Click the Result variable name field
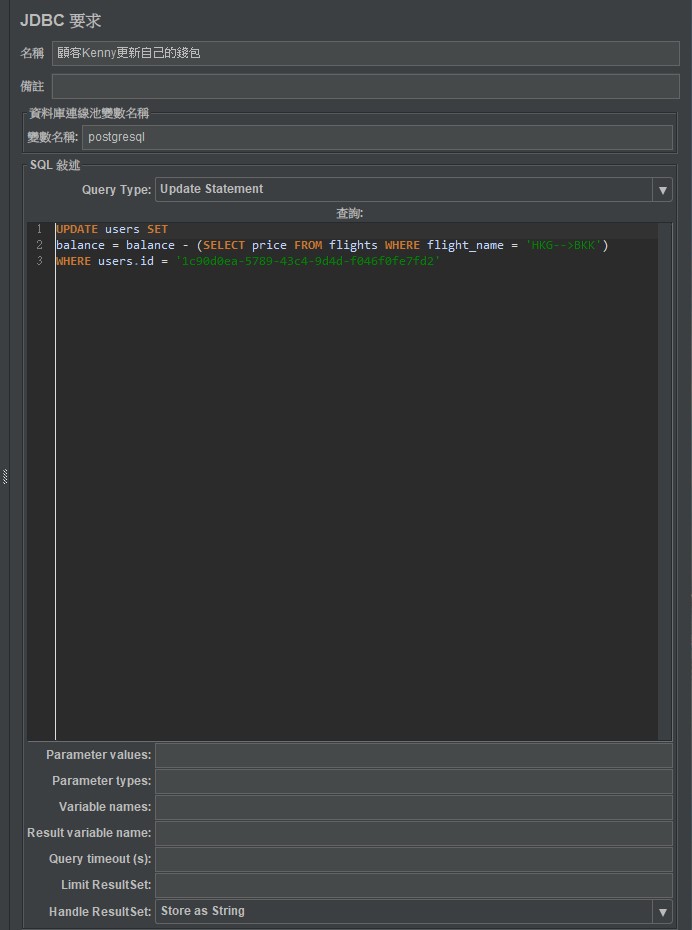The height and width of the screenshot is (930, 692). click(413, 833)
